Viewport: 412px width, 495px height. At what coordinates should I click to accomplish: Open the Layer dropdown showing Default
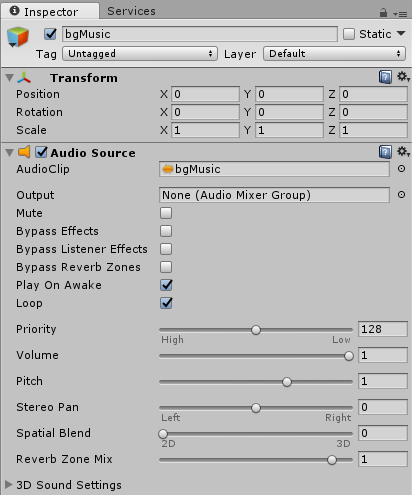[x=334, y=54]
